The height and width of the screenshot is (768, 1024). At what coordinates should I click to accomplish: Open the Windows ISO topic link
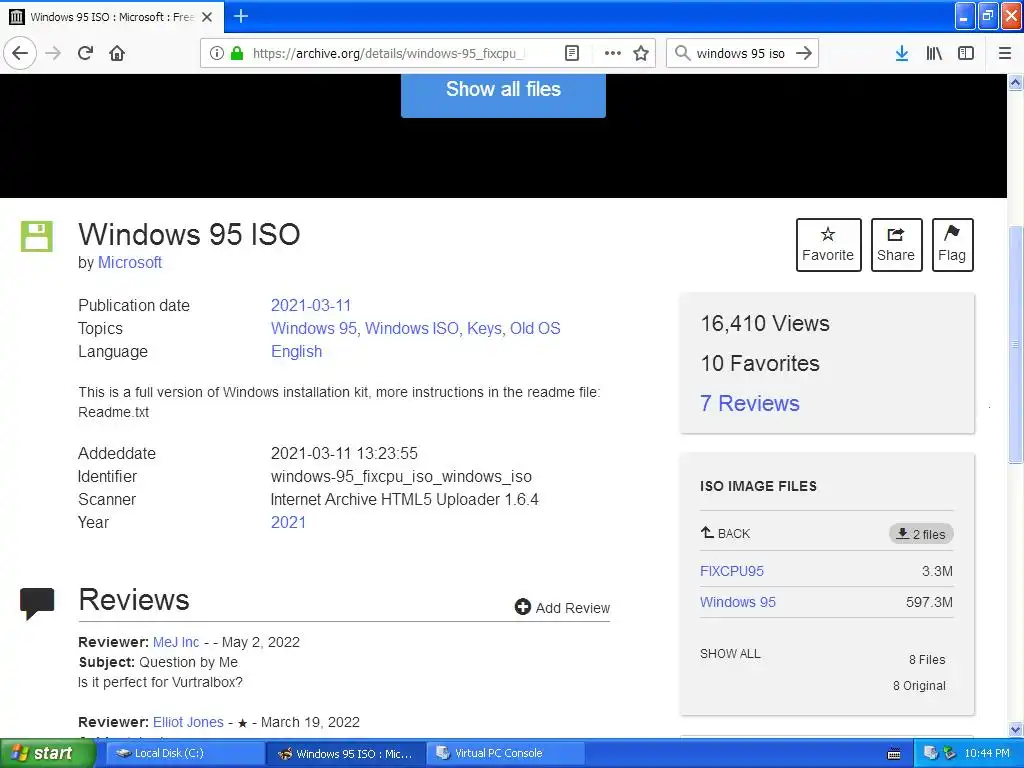411,328
